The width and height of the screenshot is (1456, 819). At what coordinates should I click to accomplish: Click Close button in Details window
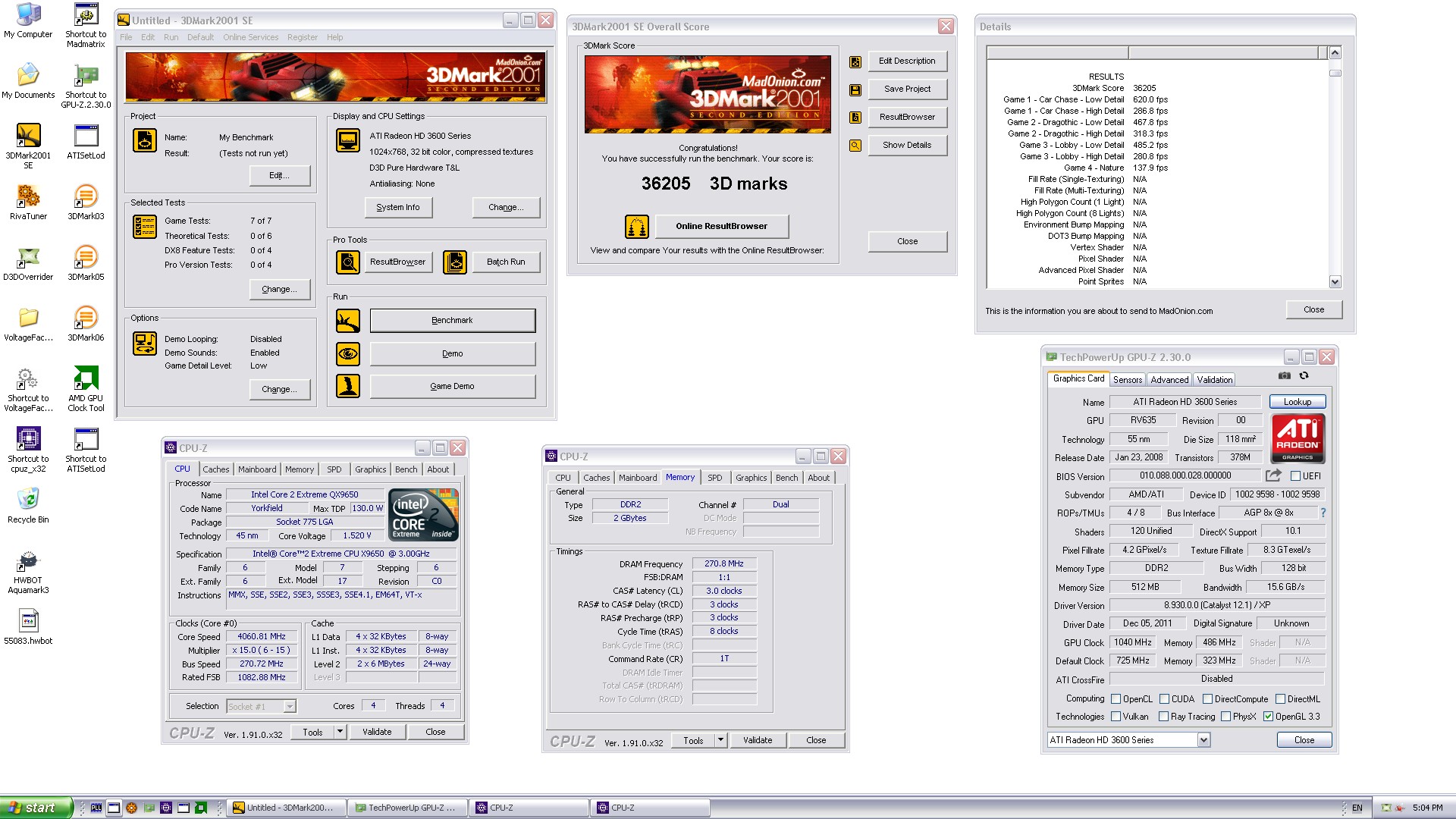coord(1313,309)
